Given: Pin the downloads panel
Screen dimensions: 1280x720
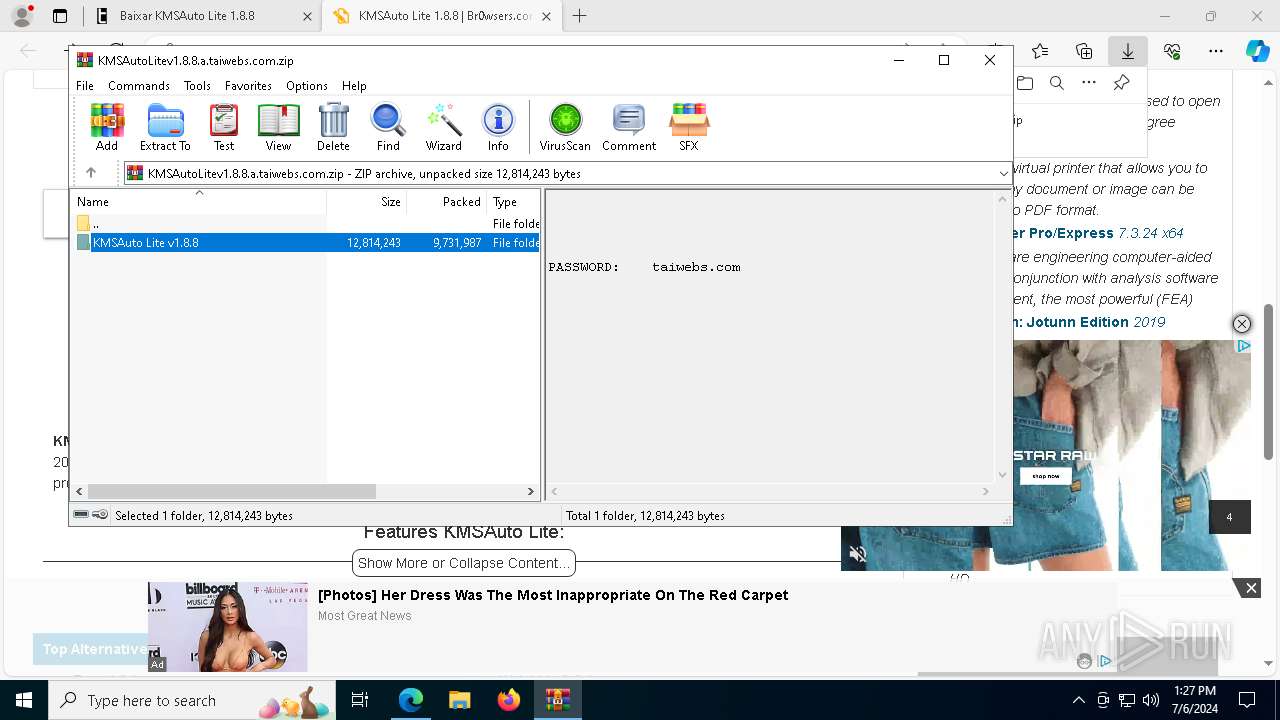Looking at the screenshot, I should (x=1121, y=83).
